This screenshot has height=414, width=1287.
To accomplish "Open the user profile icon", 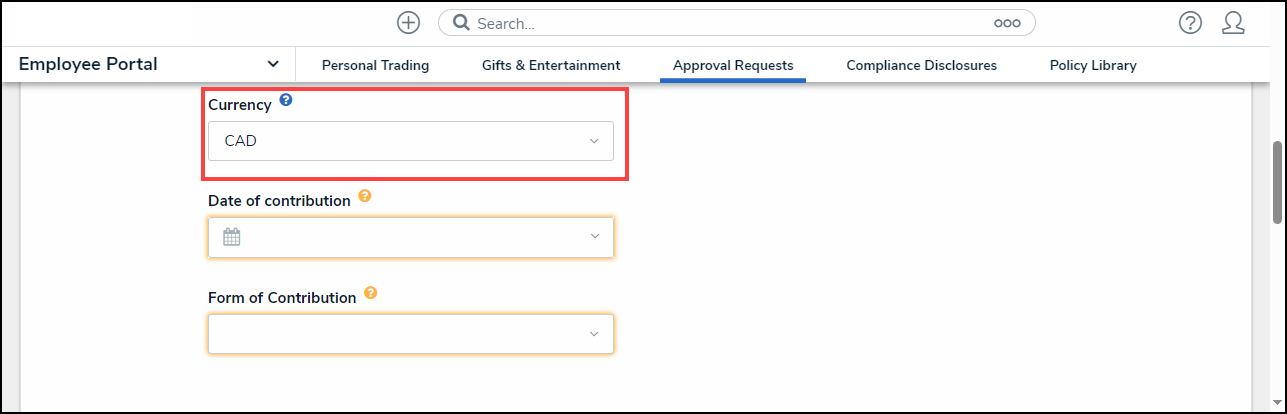I will [1233, 23].
